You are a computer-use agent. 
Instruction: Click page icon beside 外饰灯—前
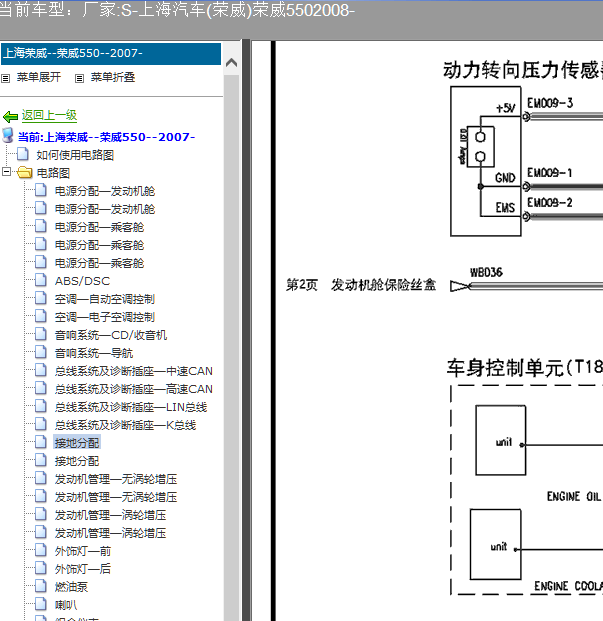(41, 550)
